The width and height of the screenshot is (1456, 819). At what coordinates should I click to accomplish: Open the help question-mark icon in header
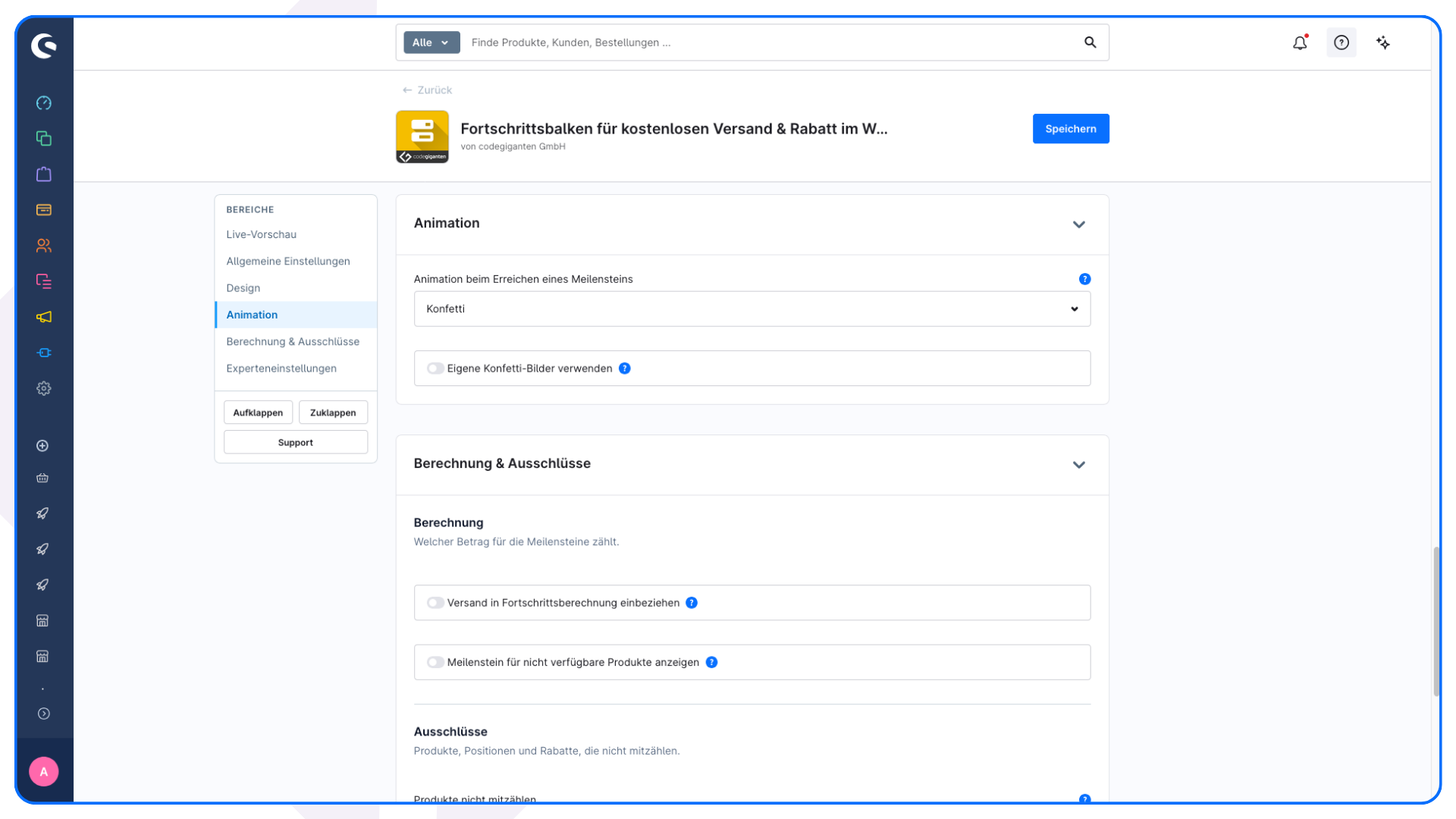click(x=1341, y=42)
